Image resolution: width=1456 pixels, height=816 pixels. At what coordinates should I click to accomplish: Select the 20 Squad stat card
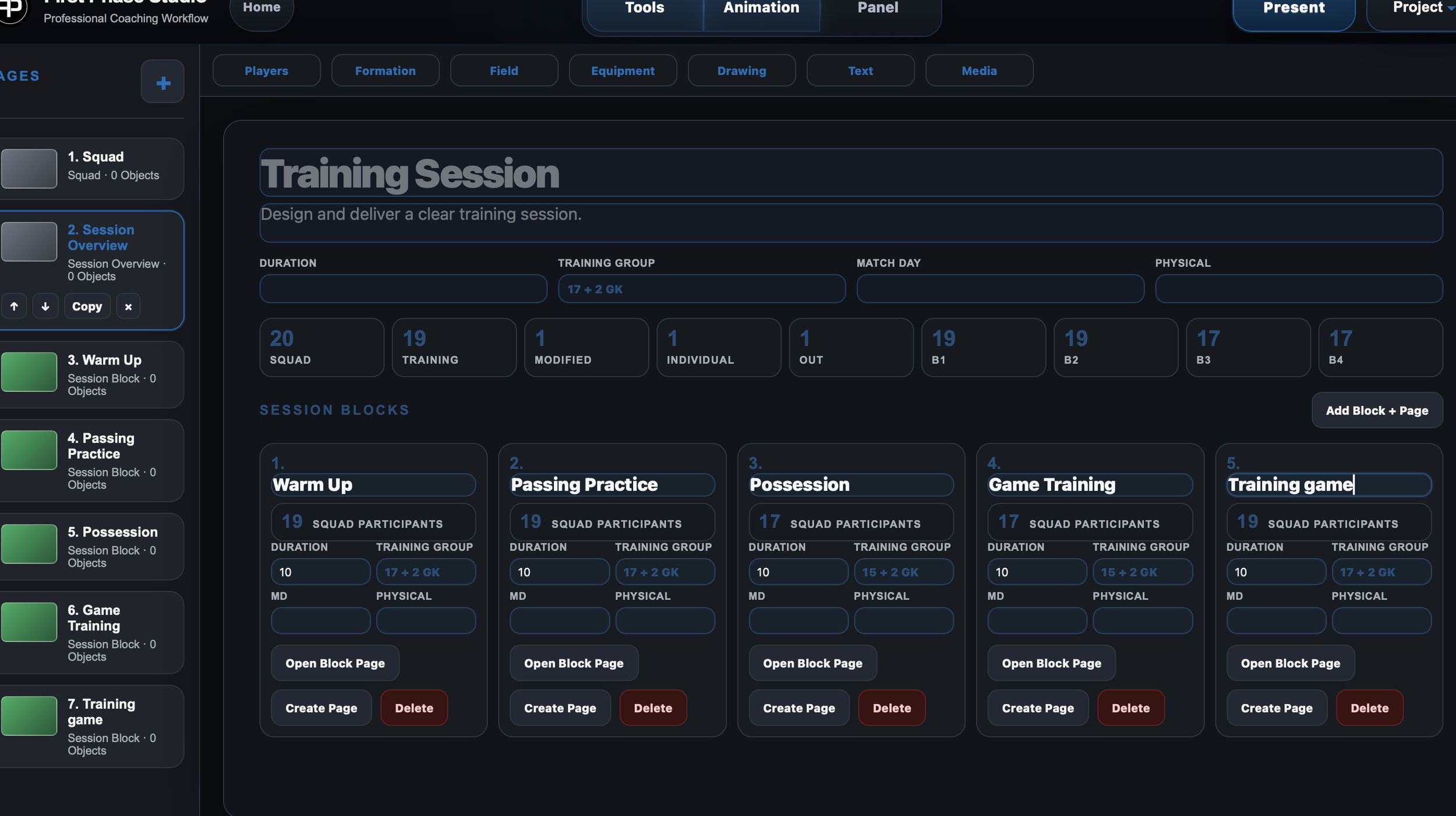(x=321, y=348)
